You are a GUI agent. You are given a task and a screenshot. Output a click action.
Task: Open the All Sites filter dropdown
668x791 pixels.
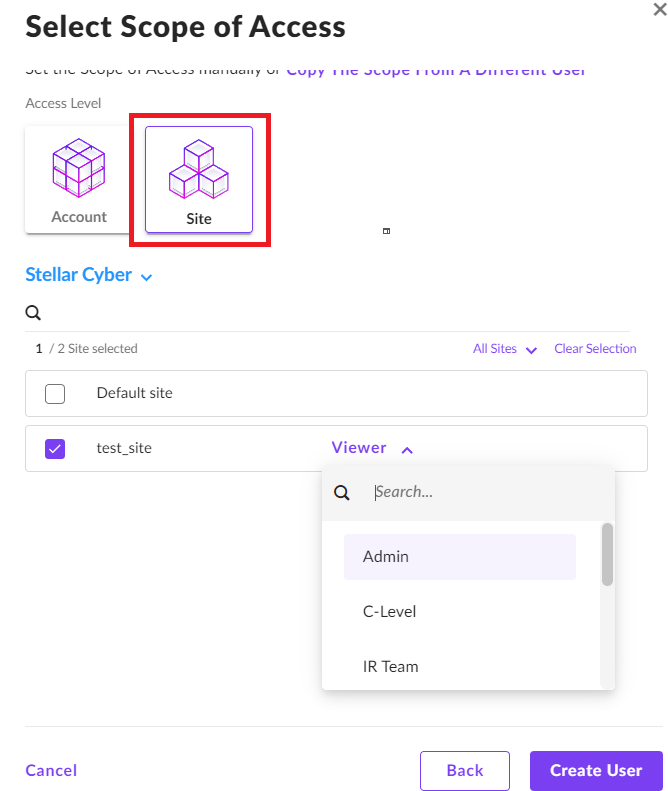(x=505, y=349)
